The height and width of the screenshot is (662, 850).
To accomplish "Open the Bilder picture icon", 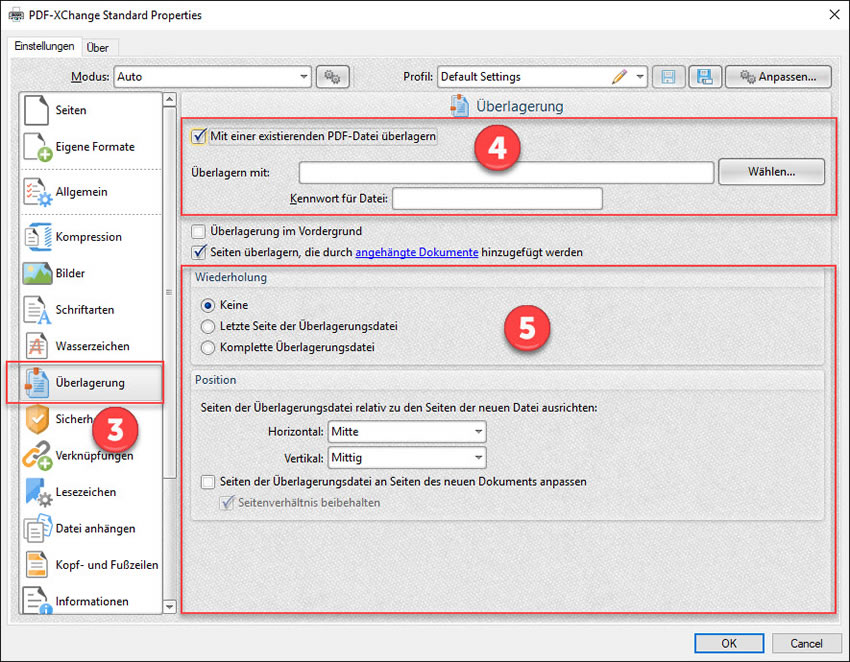I will pos(37,273).
